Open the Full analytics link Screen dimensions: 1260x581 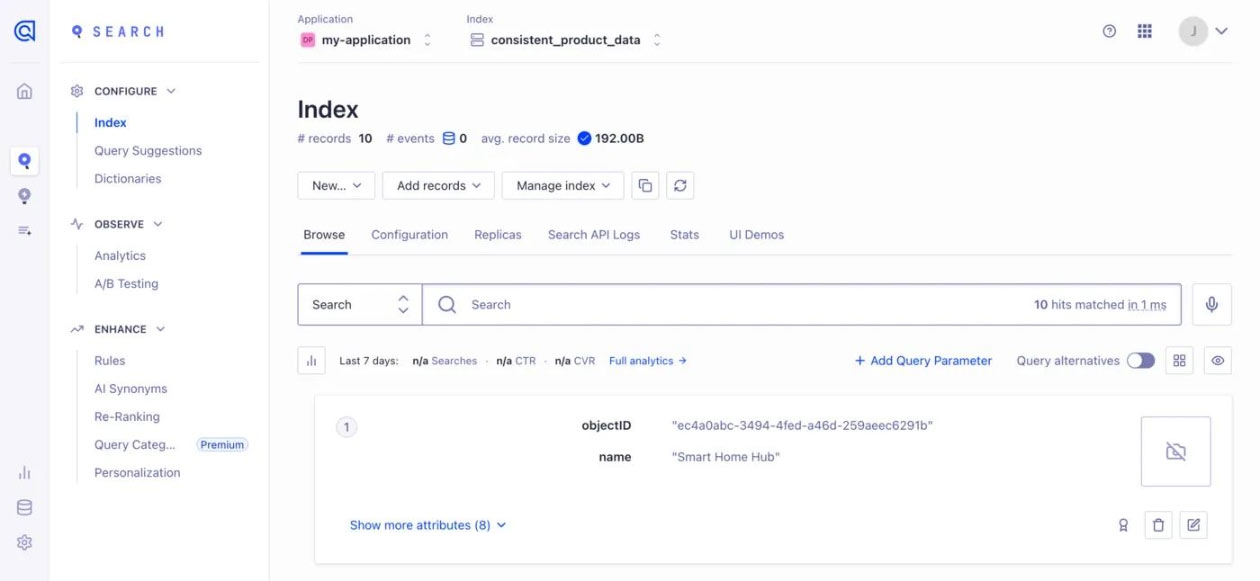tap(647, 361)
